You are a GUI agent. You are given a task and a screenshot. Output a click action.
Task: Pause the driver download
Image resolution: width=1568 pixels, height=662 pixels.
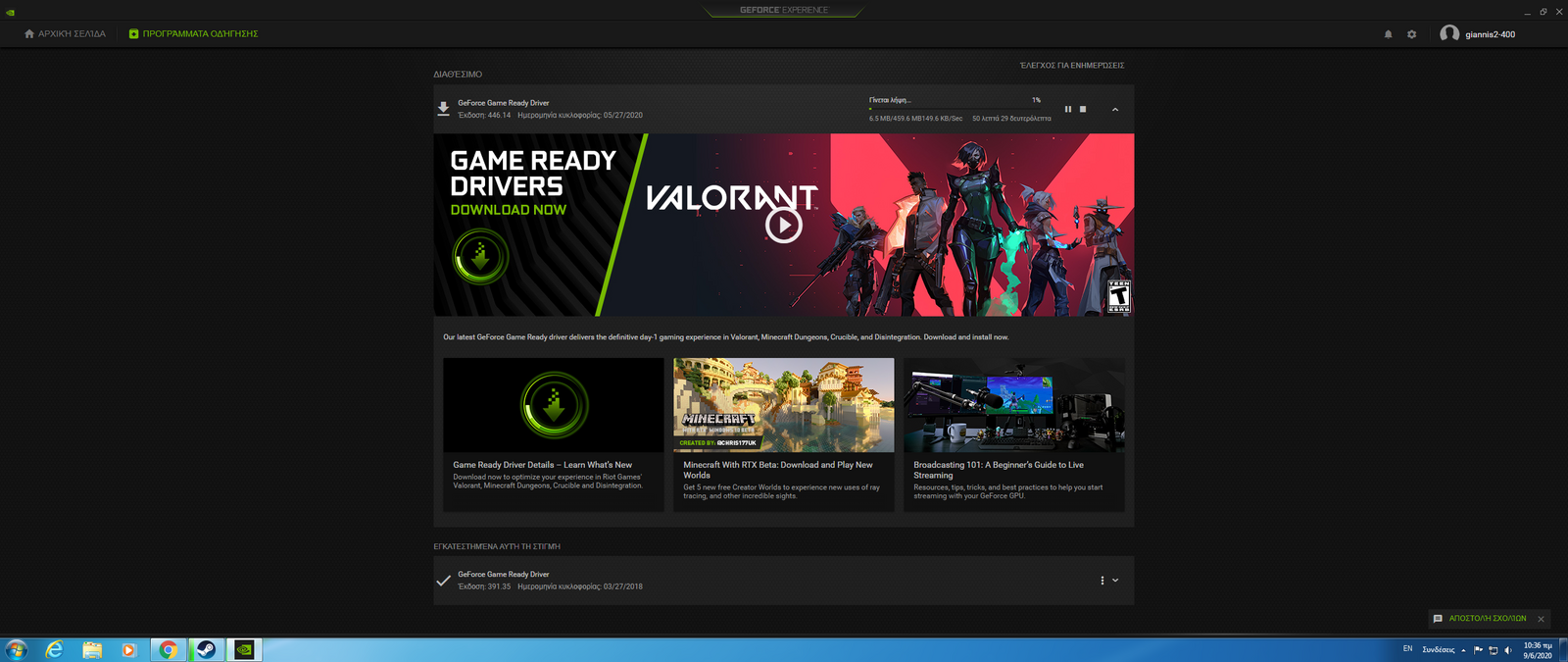[x=1068, y=109]
